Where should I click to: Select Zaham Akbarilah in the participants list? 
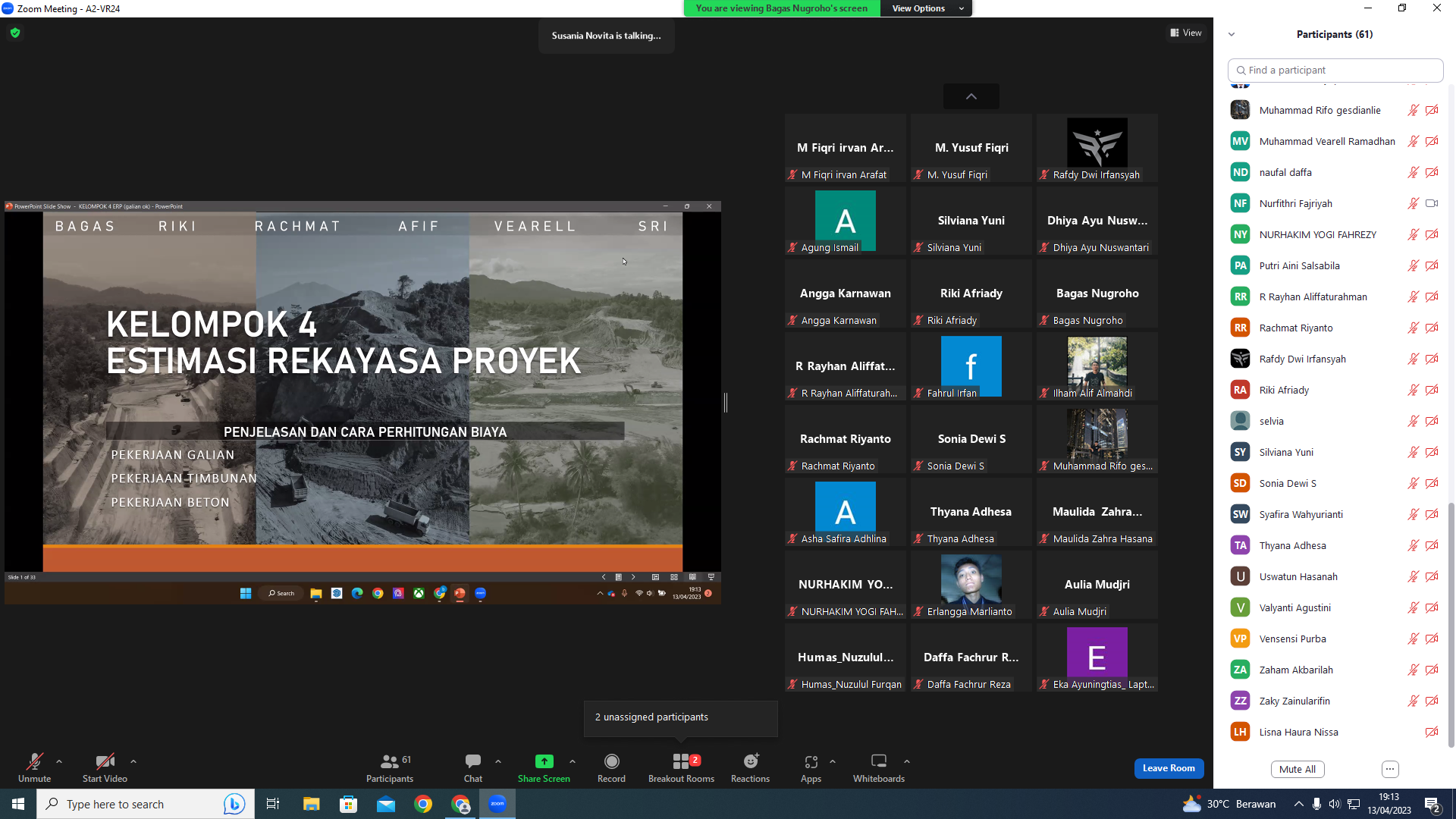click(1335, 670)
